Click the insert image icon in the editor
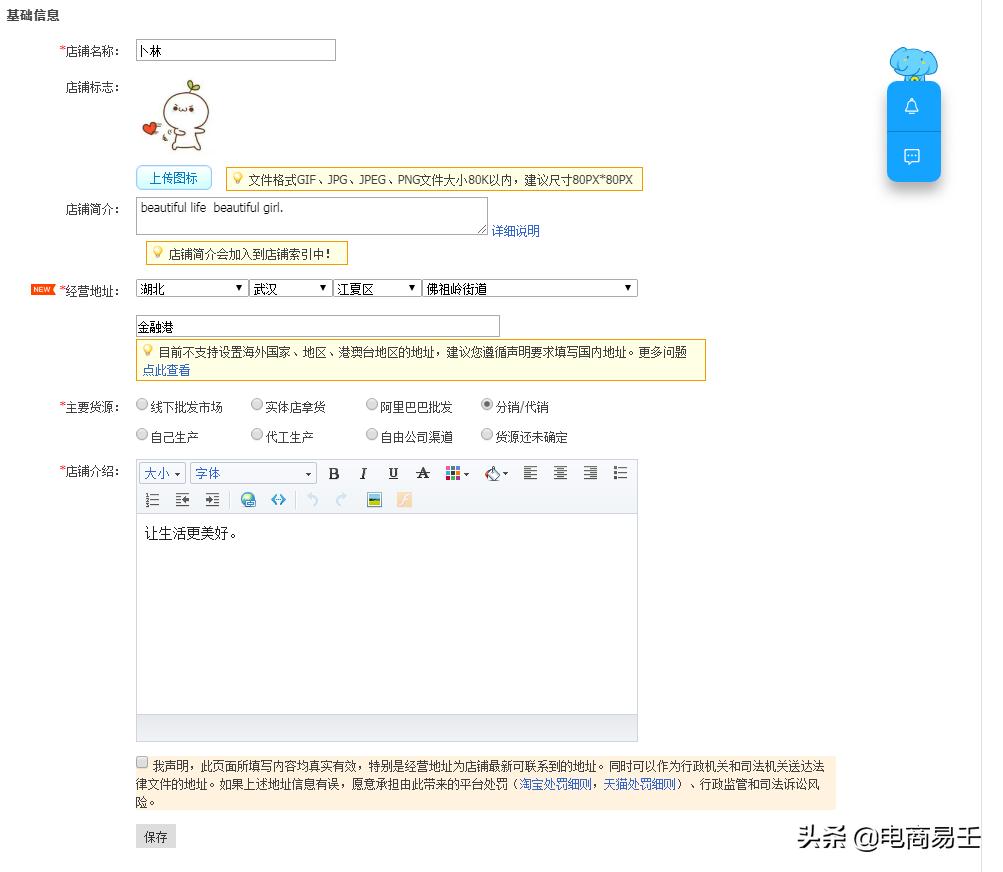This screenshot has height=872, width=1003. click(x=373, y=499)
